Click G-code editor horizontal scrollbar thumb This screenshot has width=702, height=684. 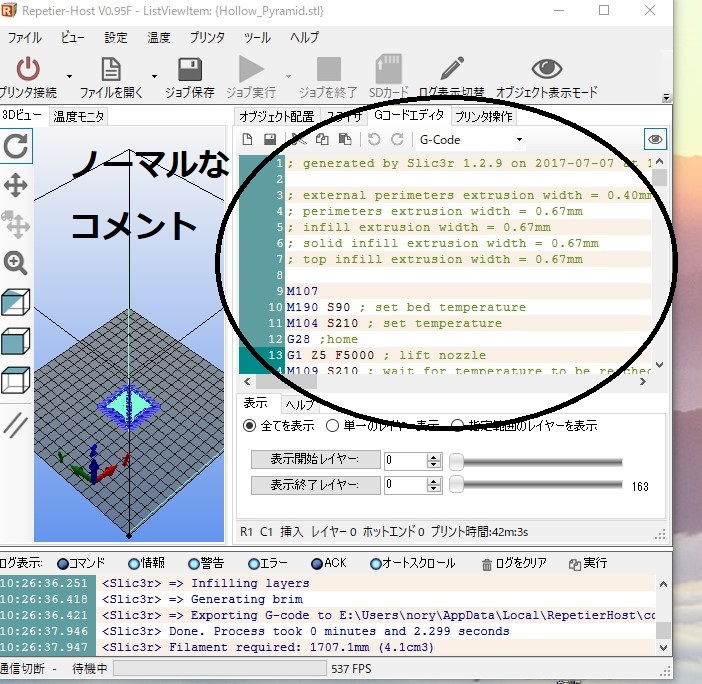(x=286, y=382)
